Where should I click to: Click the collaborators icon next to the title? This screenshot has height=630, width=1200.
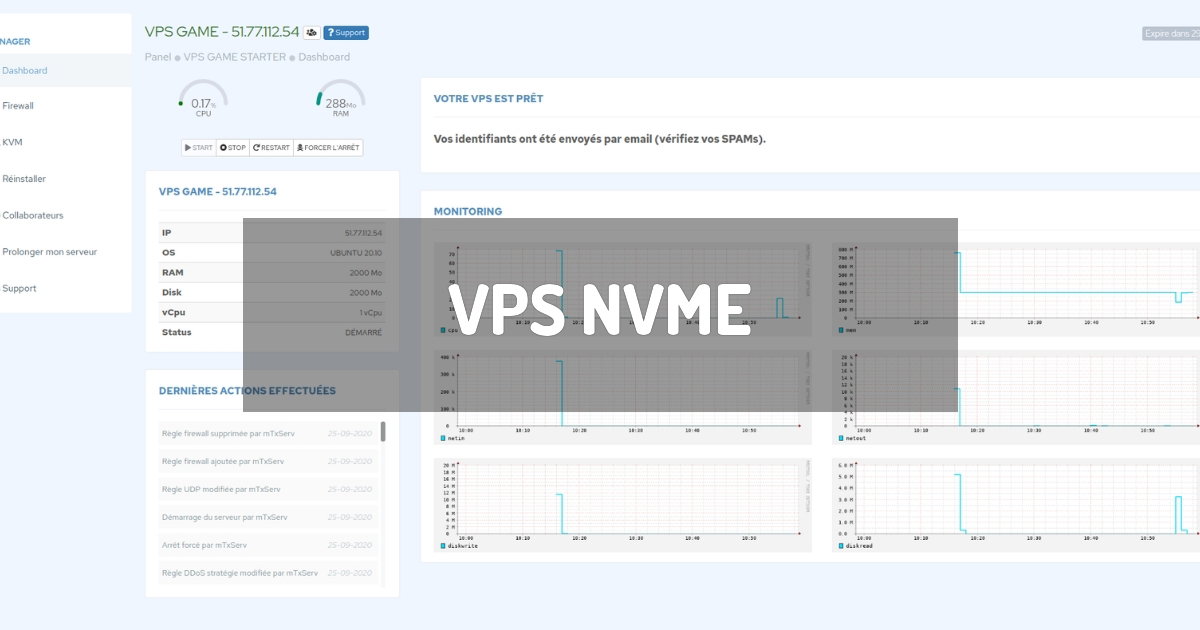pos(312,33)
